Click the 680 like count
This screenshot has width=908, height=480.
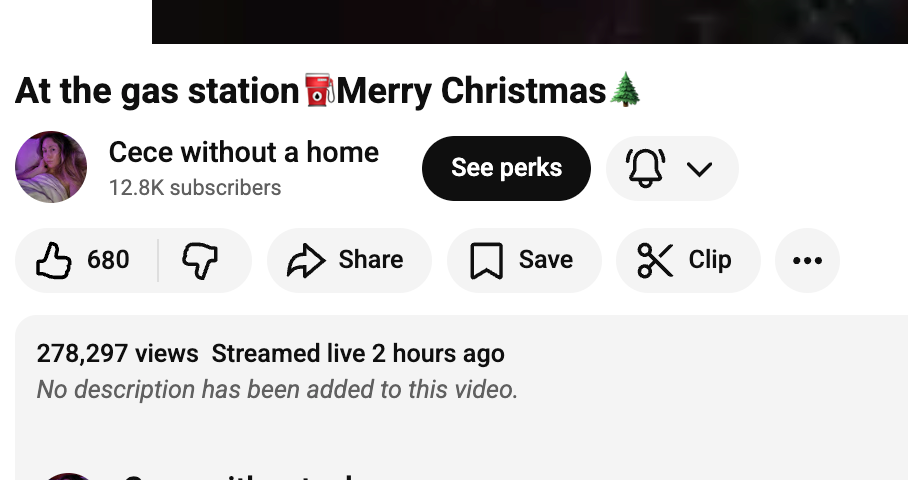(x=108, y=260)
